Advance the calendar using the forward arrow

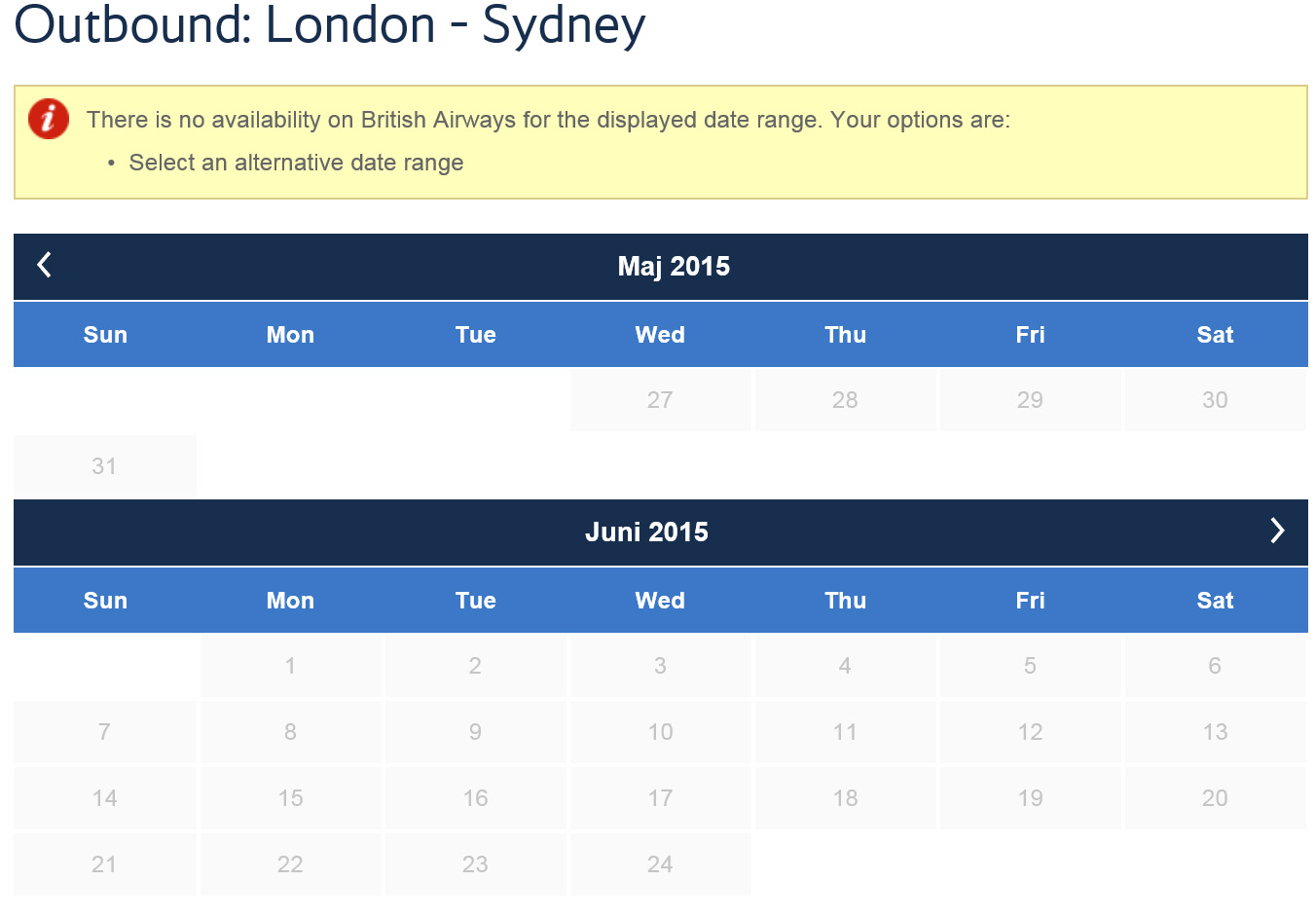pyautogui.click(x=1277, y=531)
